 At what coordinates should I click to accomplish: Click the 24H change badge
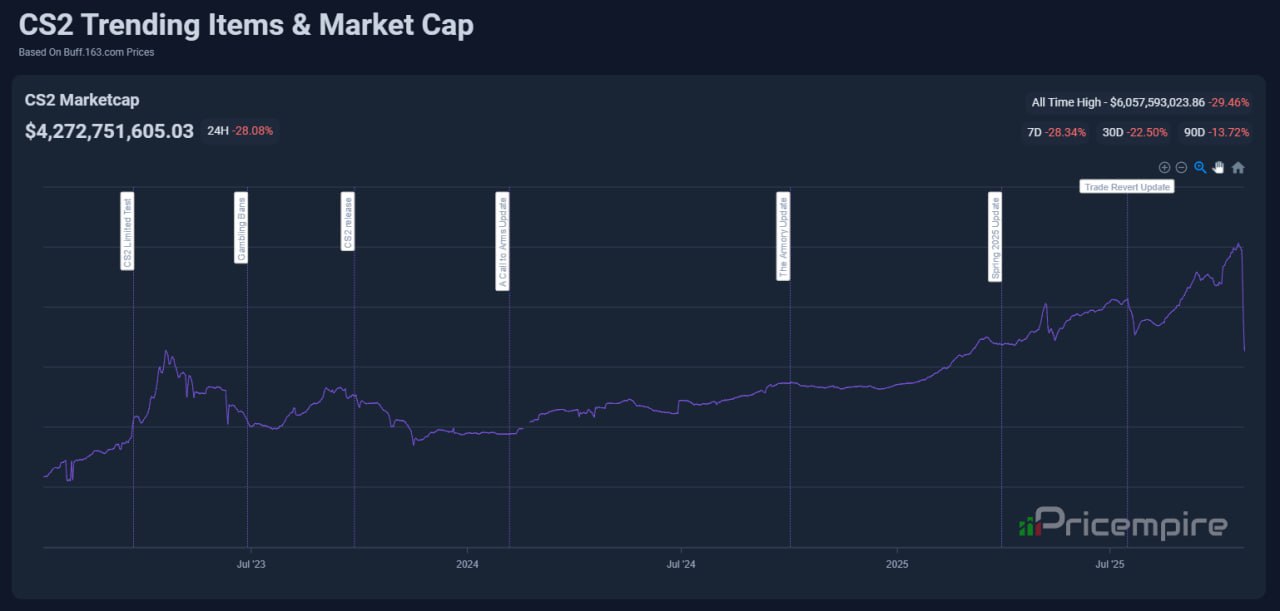pos(239,131)
